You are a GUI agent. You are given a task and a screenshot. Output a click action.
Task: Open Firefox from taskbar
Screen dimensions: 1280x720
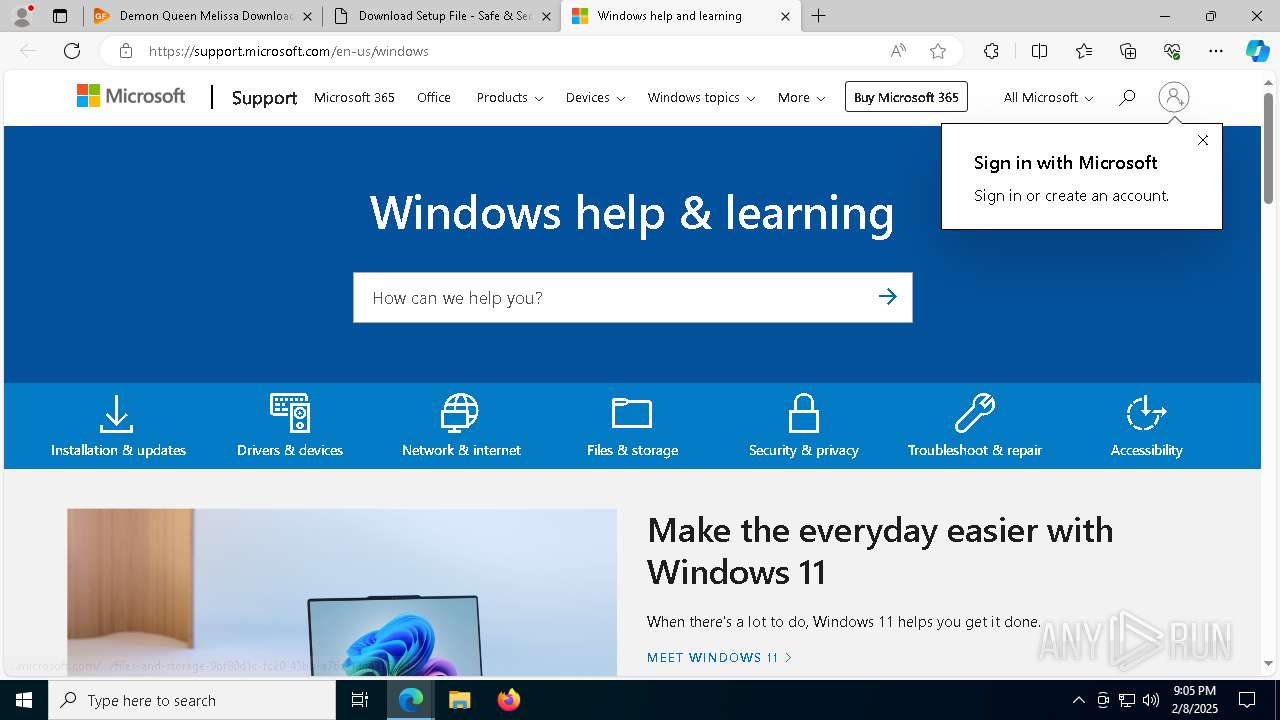click(508, 700)
